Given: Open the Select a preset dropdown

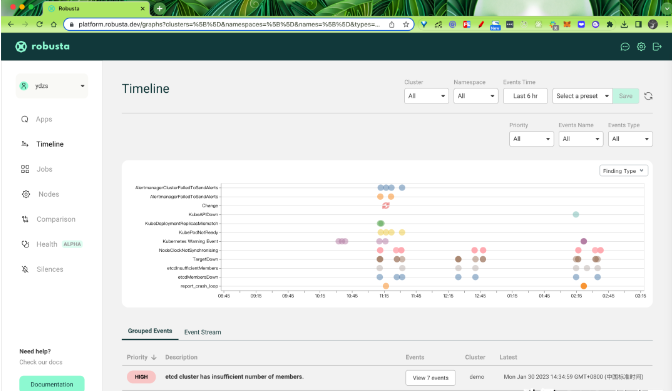Looking at the screenshot, I should [x=582, y=96].
